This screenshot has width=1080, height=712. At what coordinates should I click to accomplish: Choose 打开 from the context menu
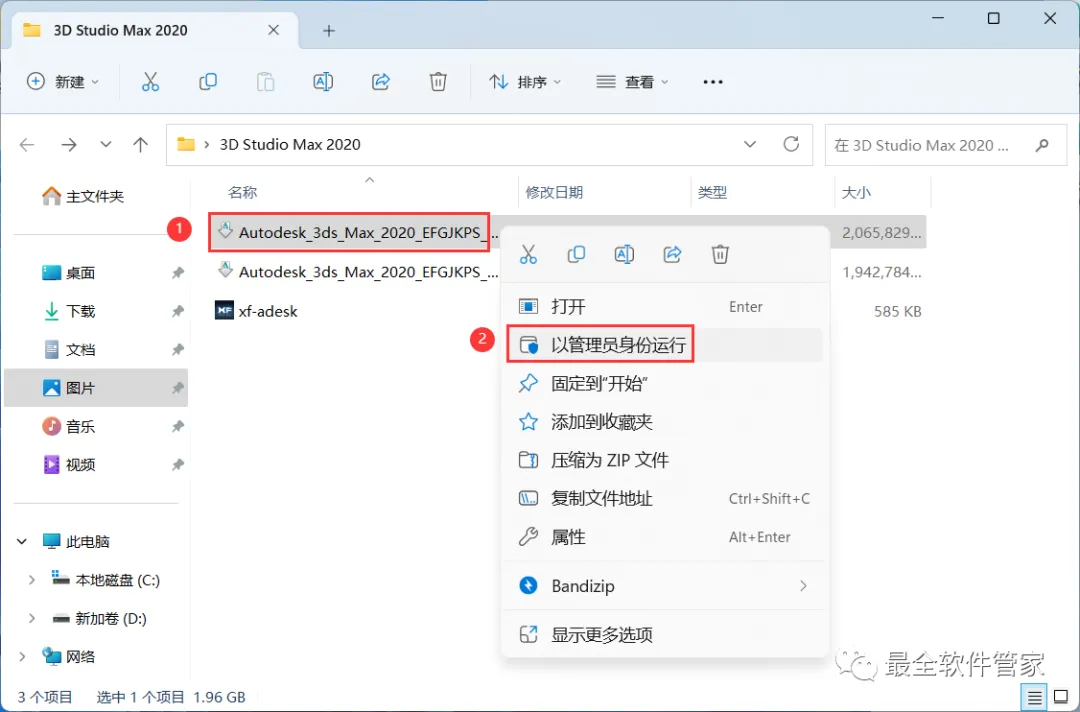664,306
